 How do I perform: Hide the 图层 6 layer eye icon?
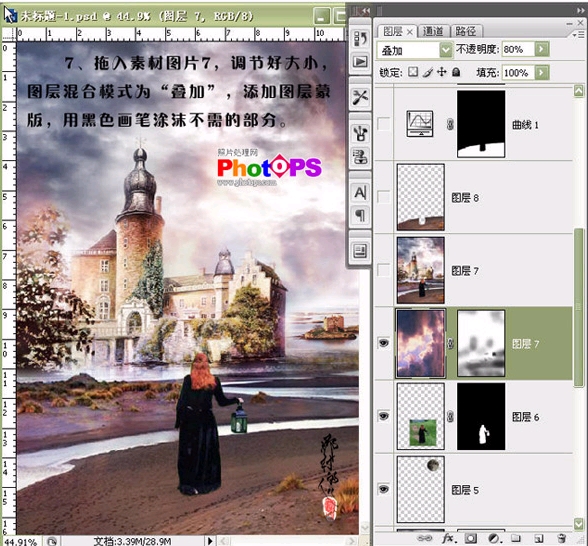tap(383, 416)
